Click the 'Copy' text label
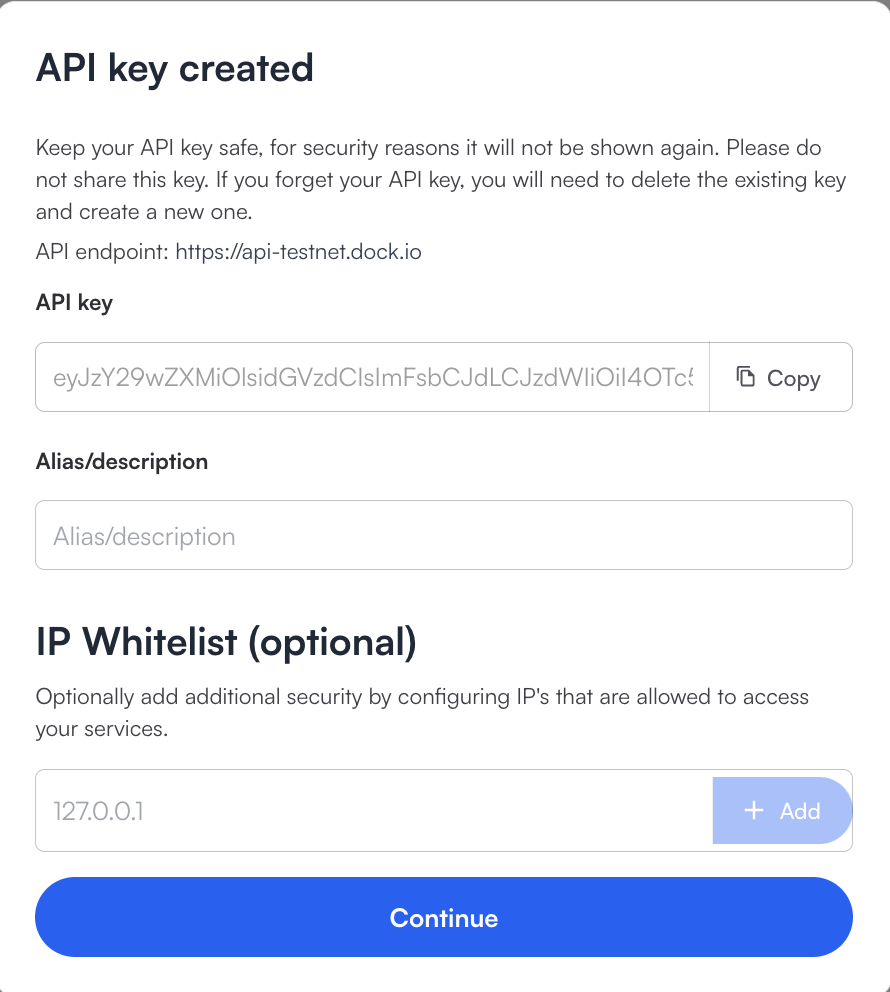Screen dimensions: 890x992 click(x=794, y=378)
